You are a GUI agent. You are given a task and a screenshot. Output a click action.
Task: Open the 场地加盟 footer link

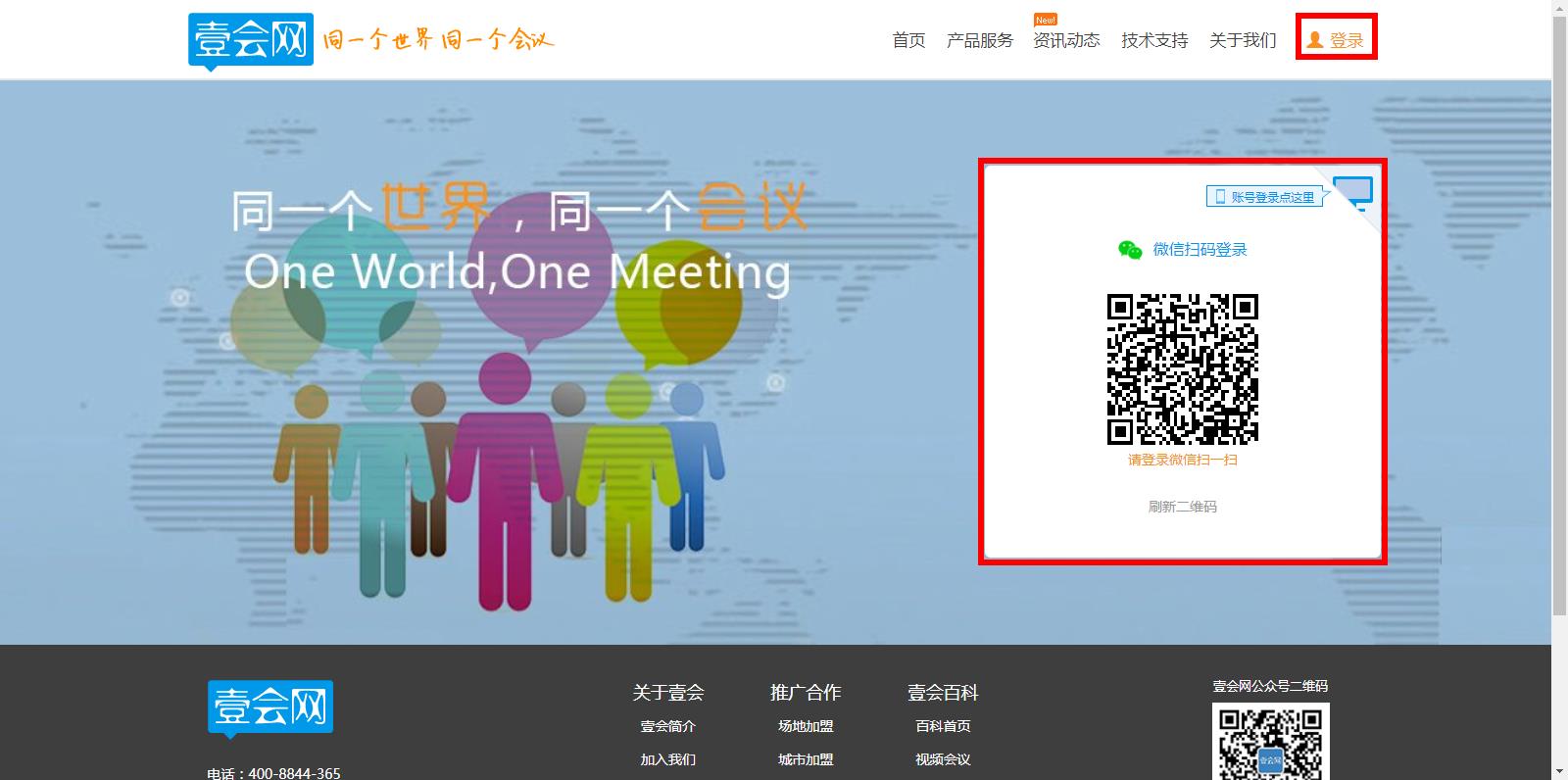pos(806,726)
